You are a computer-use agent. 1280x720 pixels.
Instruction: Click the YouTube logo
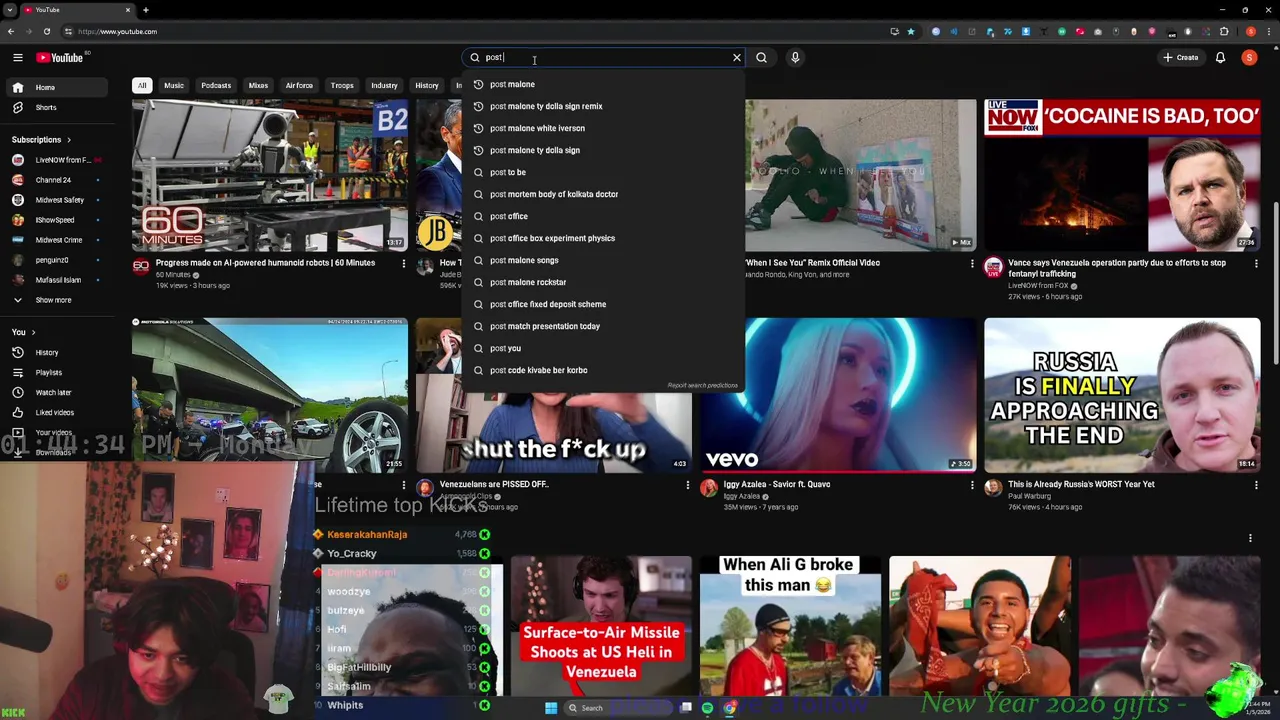pyautogui.click(x=60, y=58)
